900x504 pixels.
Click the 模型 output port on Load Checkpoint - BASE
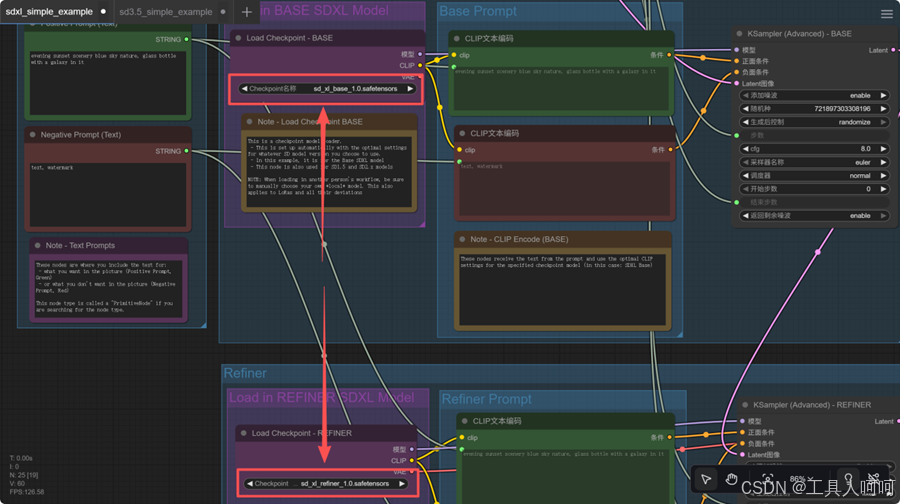click(420, 55)
